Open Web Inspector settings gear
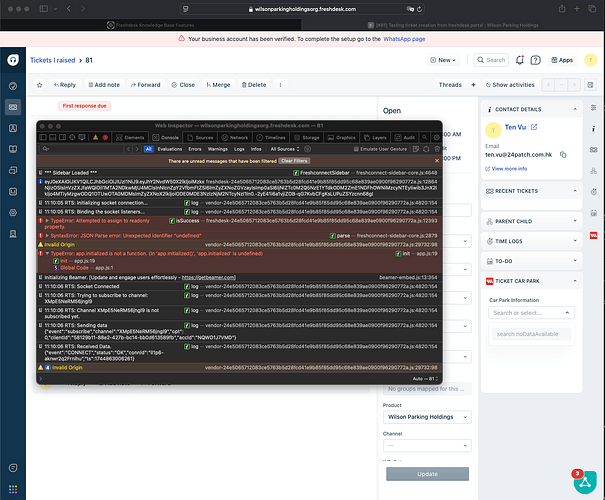The width and height of the screenshot is (605, 500). point(436,137)
